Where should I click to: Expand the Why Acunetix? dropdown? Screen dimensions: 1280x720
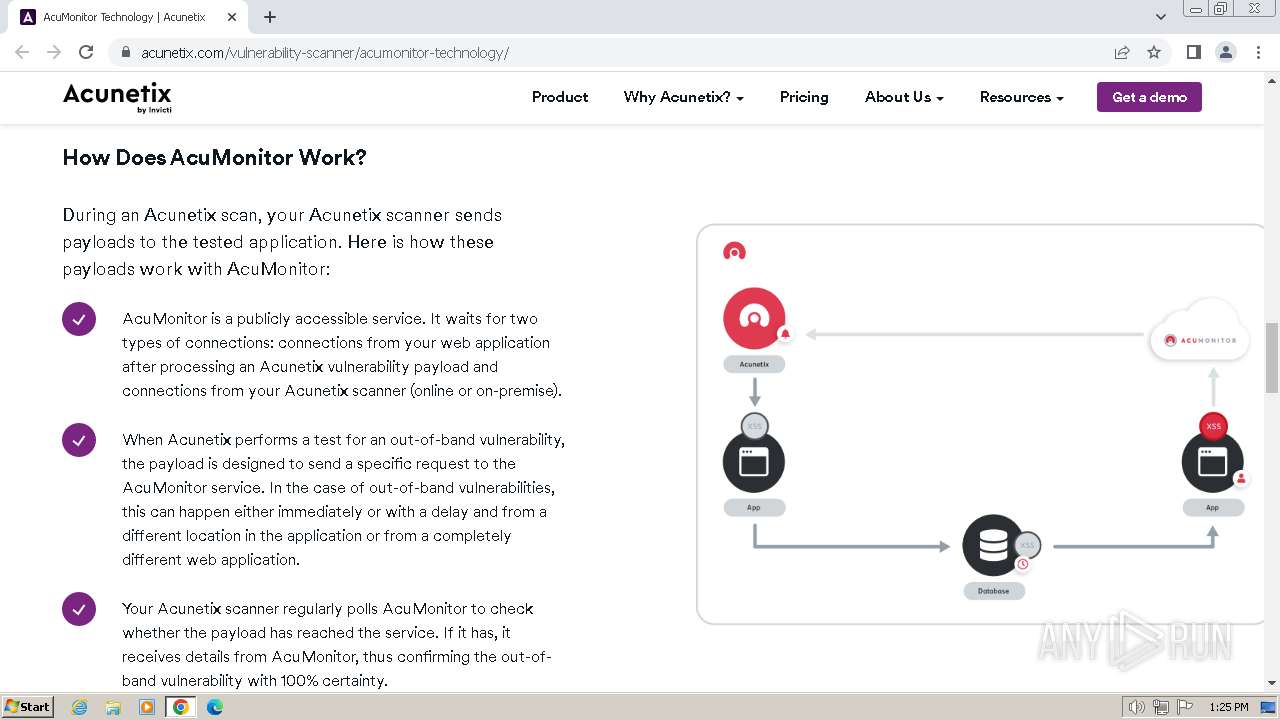[x=684, y=97]
